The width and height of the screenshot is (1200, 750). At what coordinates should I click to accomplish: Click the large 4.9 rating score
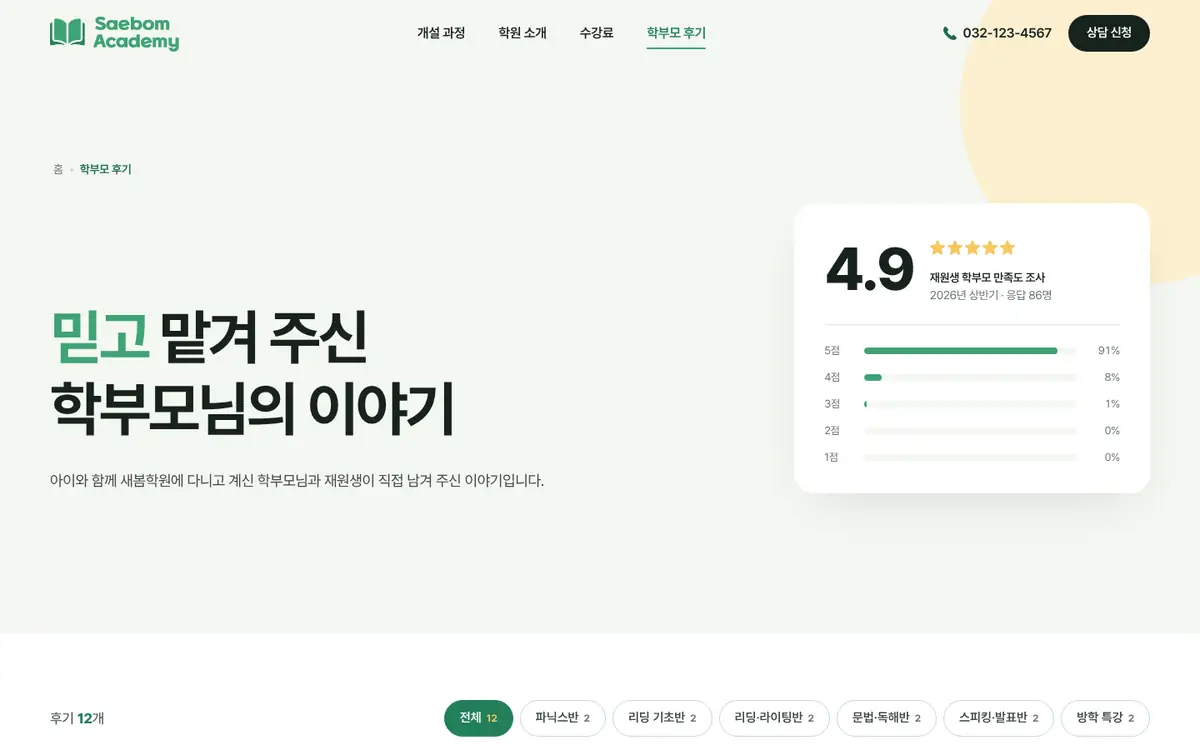(x=870, y=269)
